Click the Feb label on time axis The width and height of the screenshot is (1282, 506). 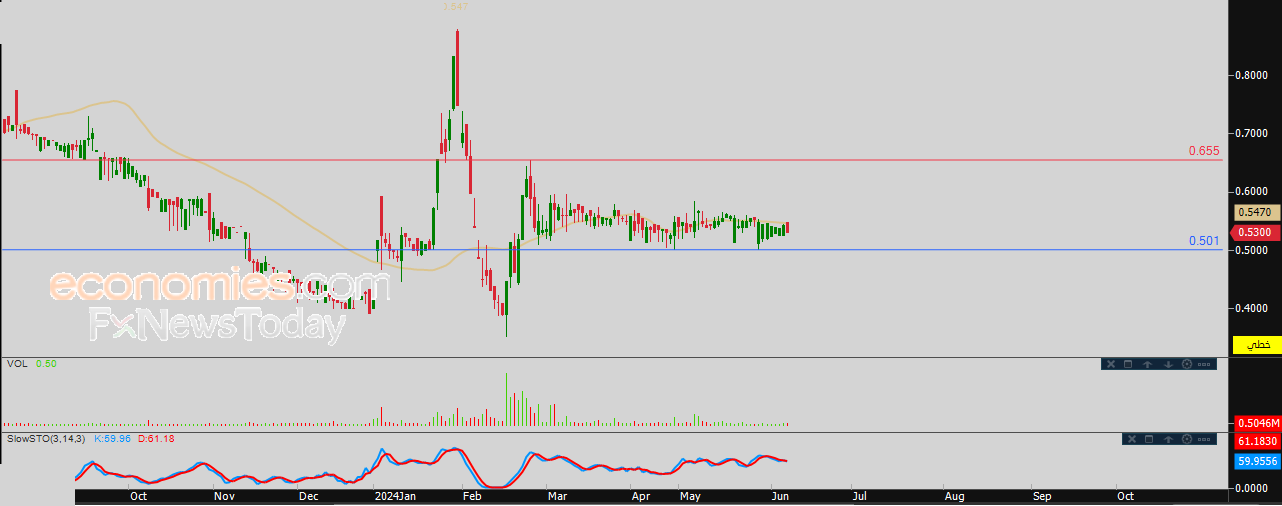click(x=474, y=495)
